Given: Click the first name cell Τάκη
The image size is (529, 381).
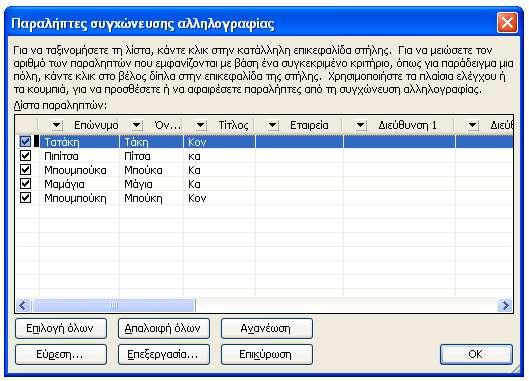Looking at the screenshot, I should (x=151, y=142).
